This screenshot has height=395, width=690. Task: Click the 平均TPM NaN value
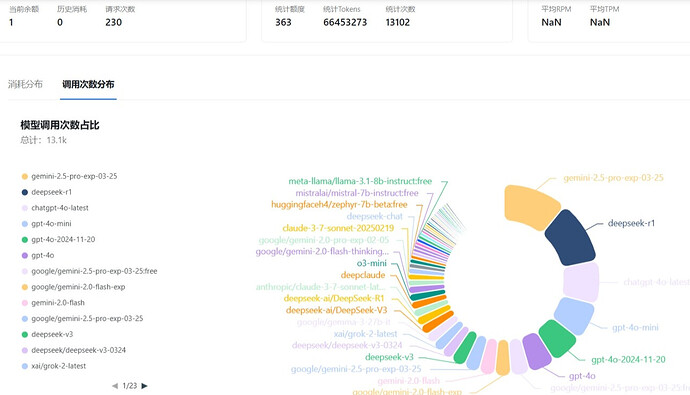[x=600, y=22]
